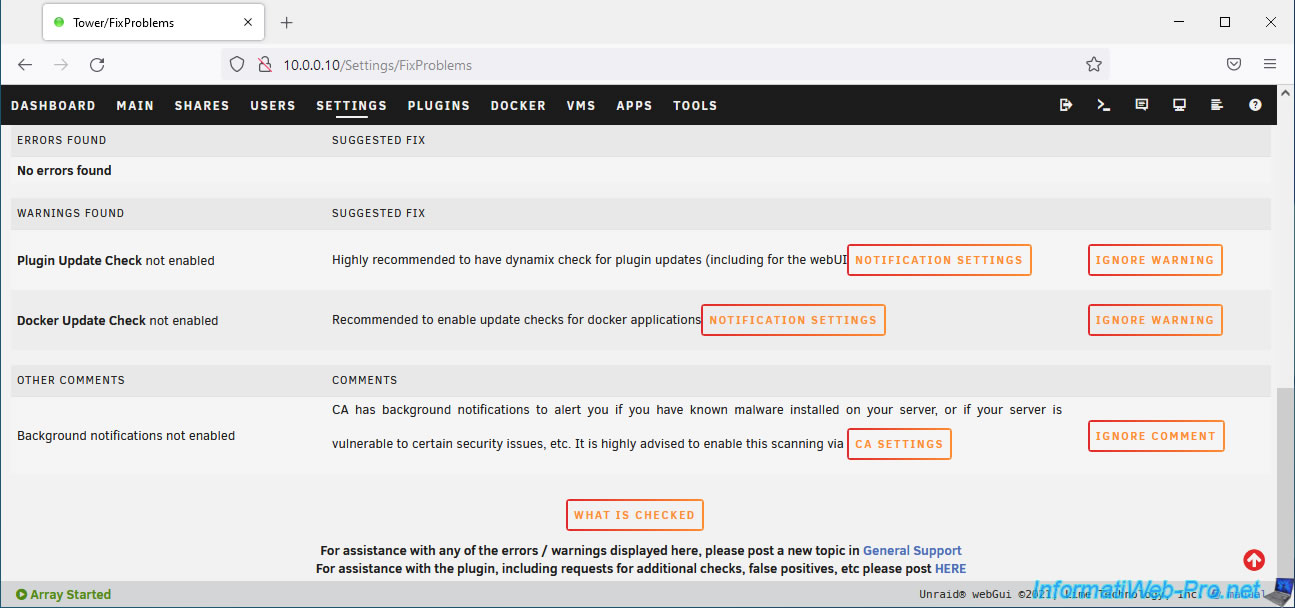Follow the General Support link
Viewport: 1295px width, 608px height.
coord(912,550)
